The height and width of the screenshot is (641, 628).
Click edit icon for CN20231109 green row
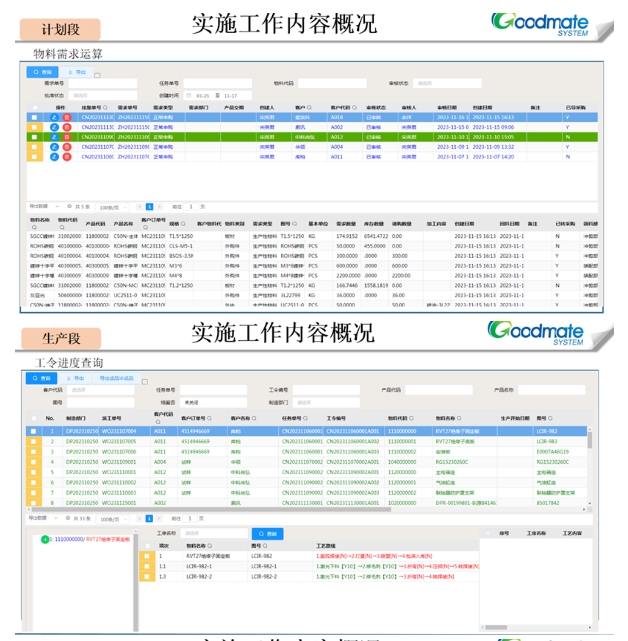point(54,137)
